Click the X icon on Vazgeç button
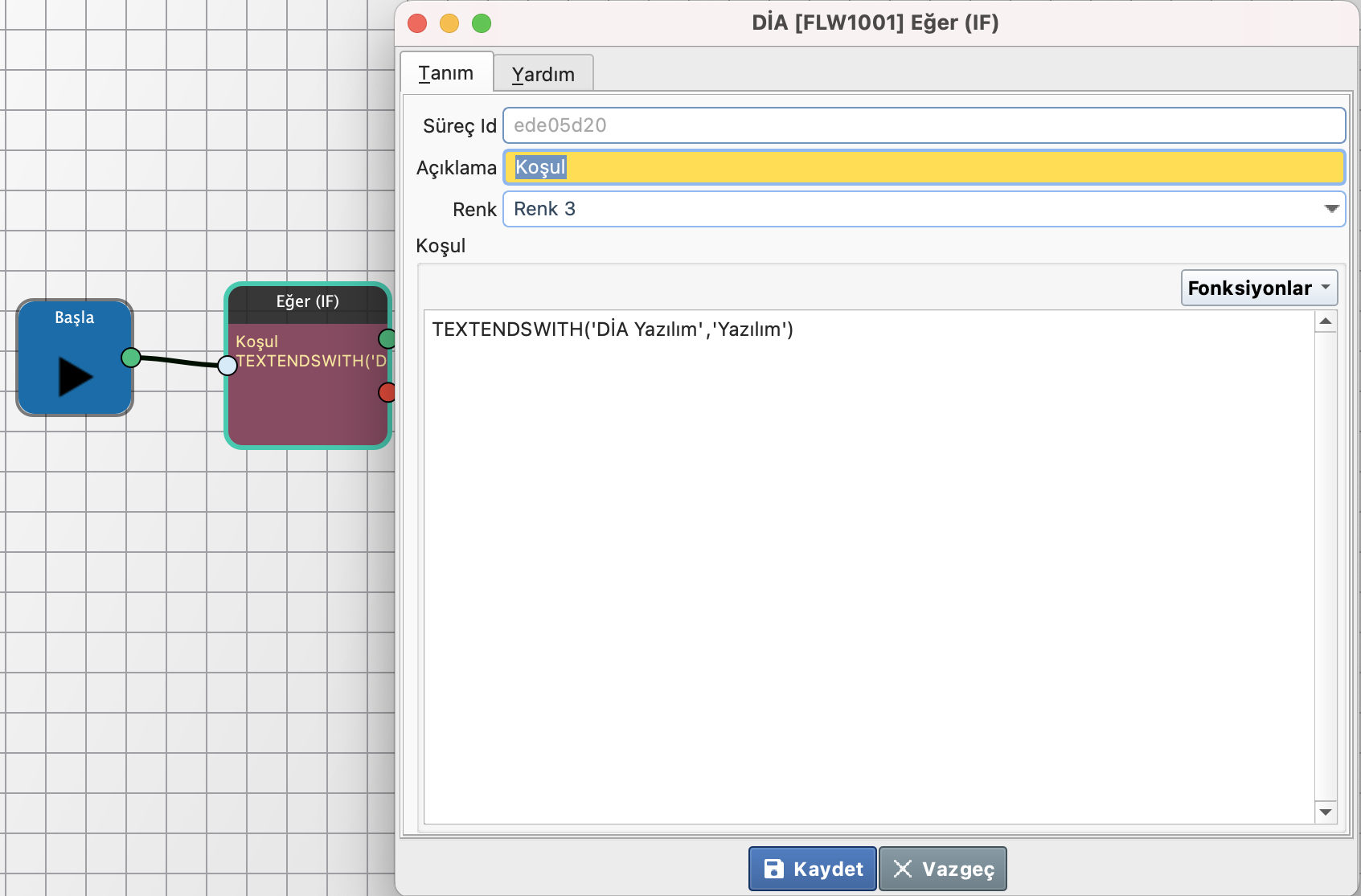 [x=903, y=869]
